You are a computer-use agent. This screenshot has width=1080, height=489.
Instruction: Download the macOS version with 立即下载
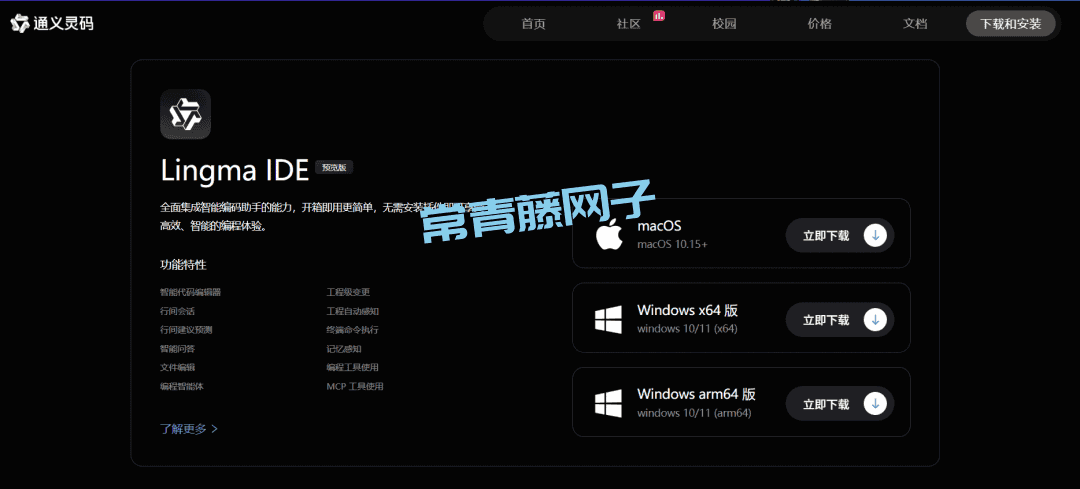click(840, 236)
